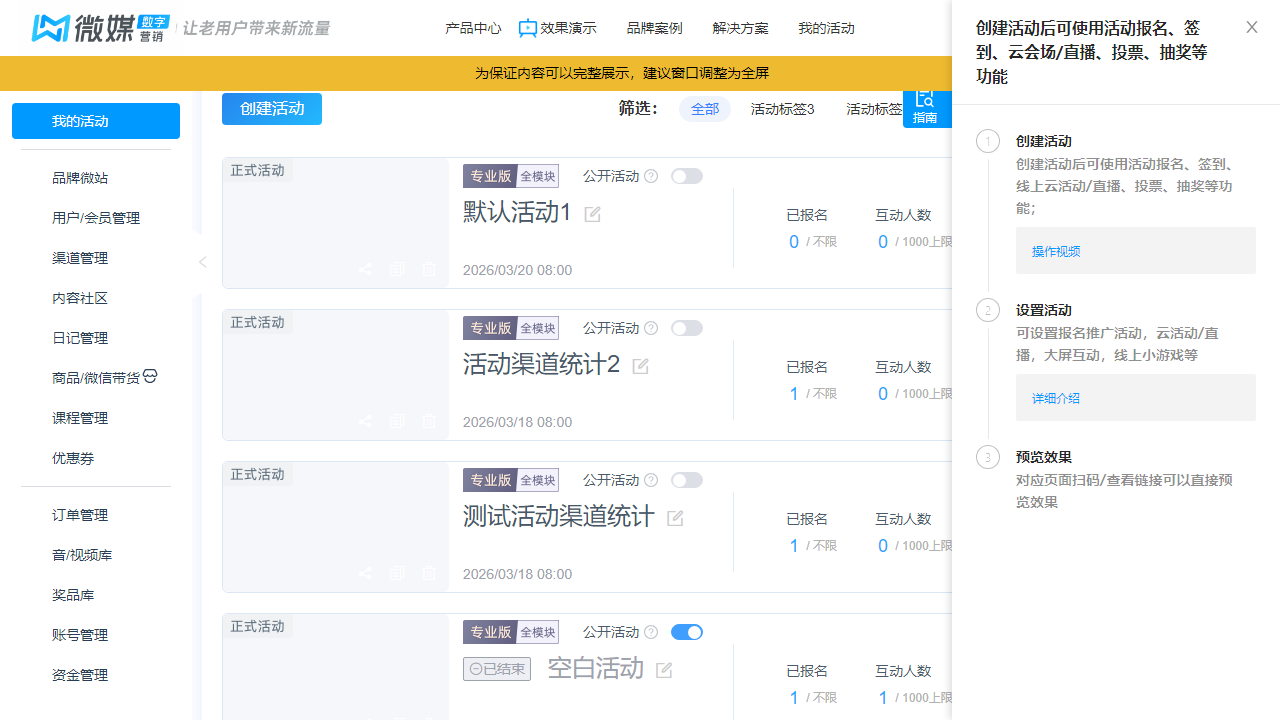Switch to 解决方案 in the navigation
This screenshot has width=1280, height=720.
point(740,28)
